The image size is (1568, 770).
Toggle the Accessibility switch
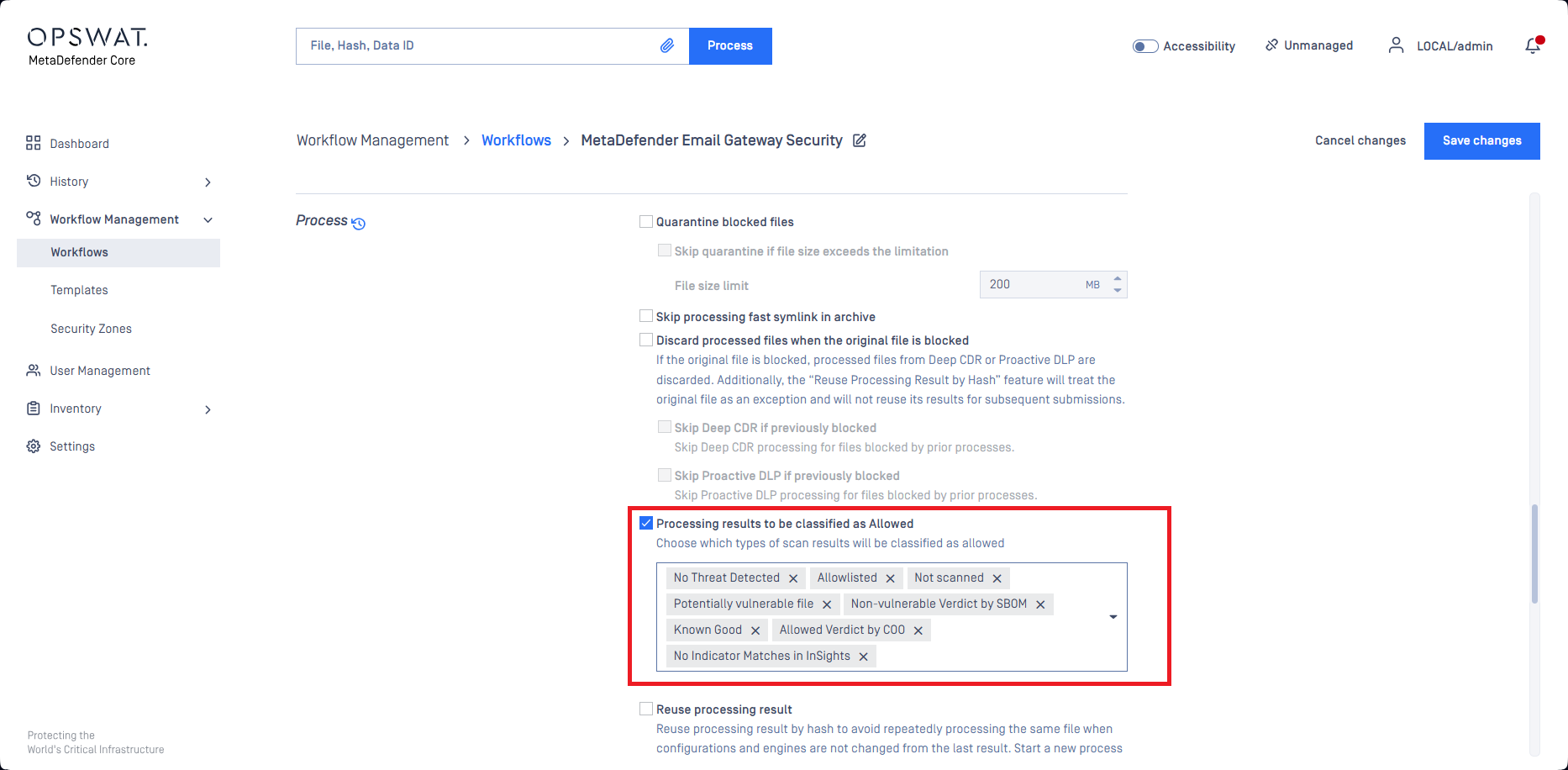pyautogui.click(x=1145, y=46)
